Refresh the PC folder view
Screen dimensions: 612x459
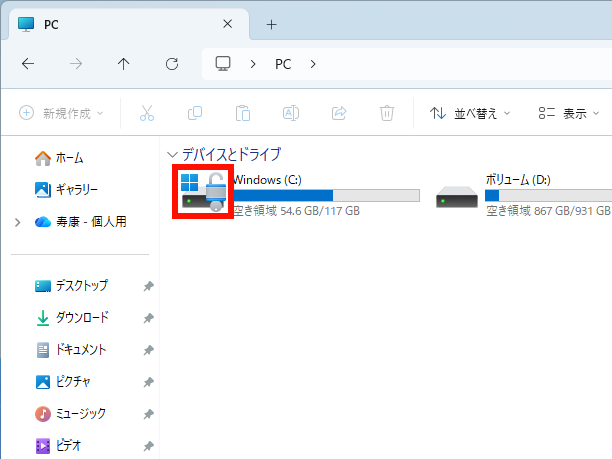pyautogui.click(x=172, y=64)
